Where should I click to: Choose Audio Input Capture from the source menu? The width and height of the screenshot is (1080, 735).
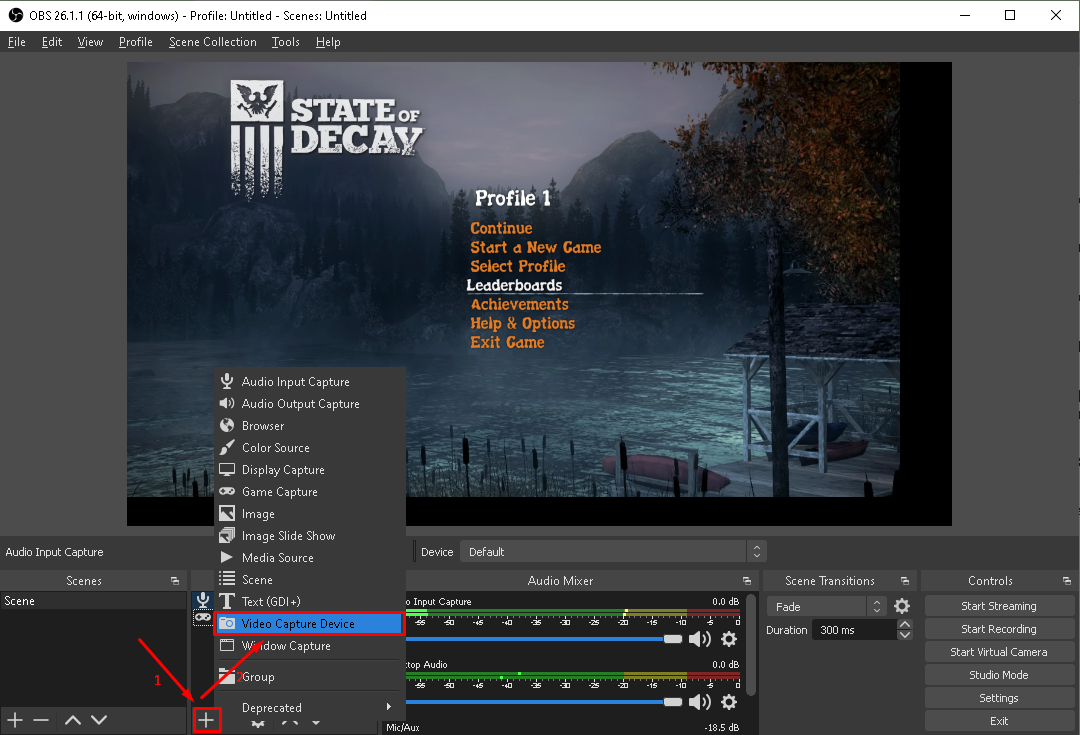click(309, 382)
